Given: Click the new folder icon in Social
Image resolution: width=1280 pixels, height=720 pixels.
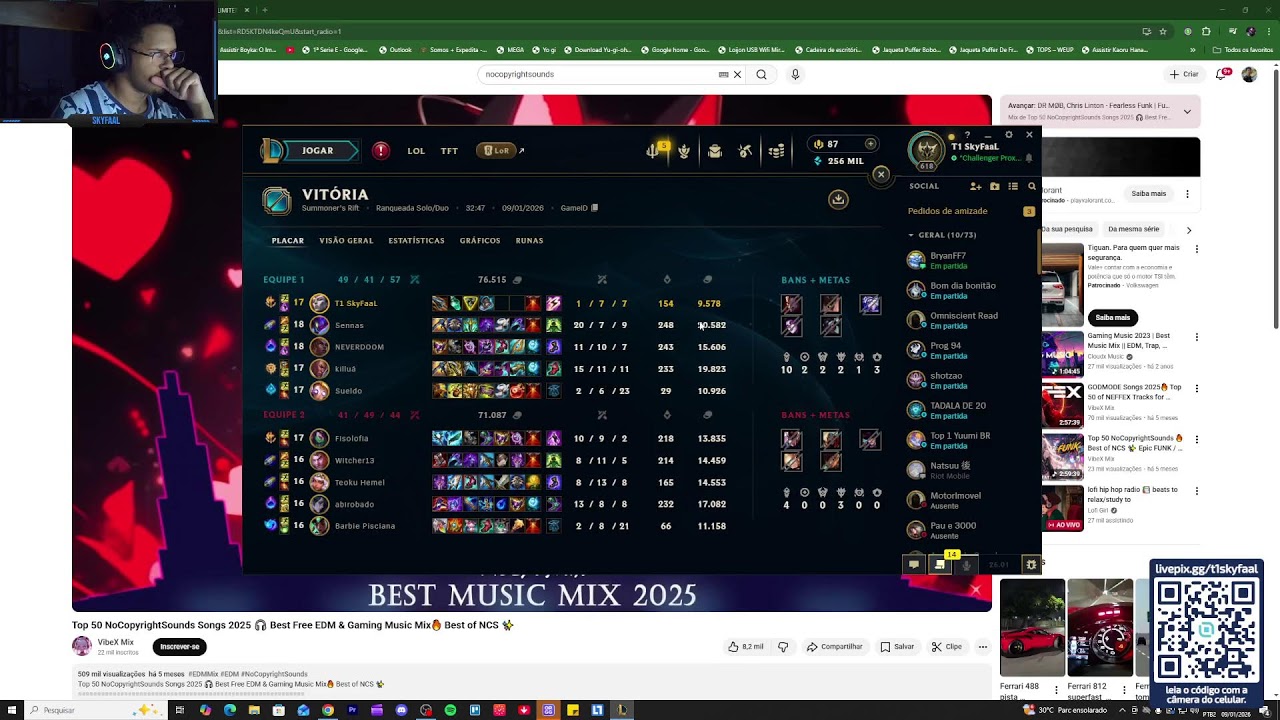Looking at the screenshot, I should tap(994, 186).
